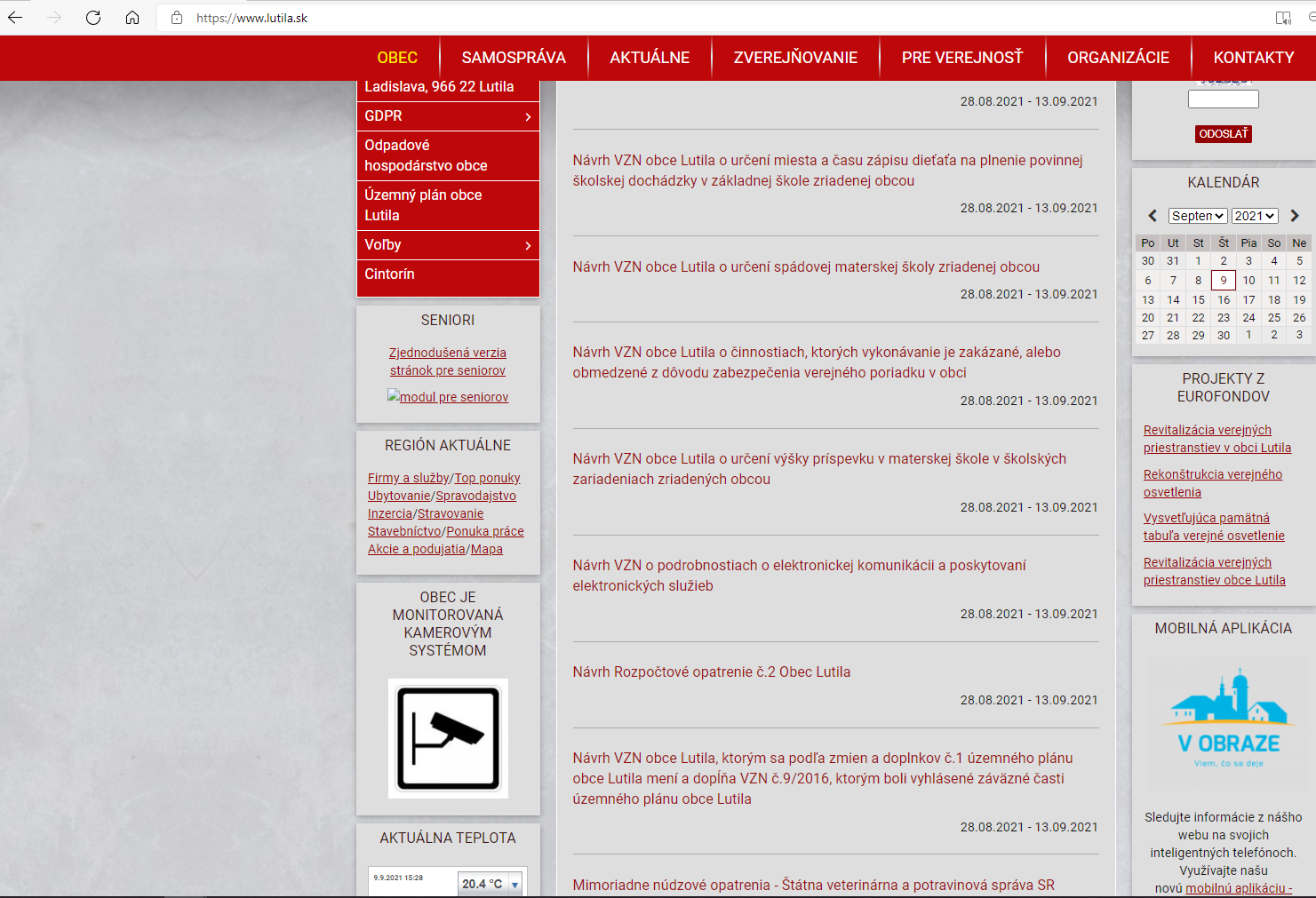Open Firmy a služby link
This screenshot has width=1316, height=898.
[409, 478]
